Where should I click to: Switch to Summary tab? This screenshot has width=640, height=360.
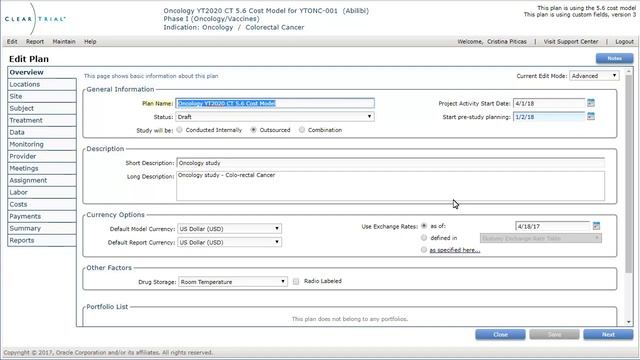42,228
